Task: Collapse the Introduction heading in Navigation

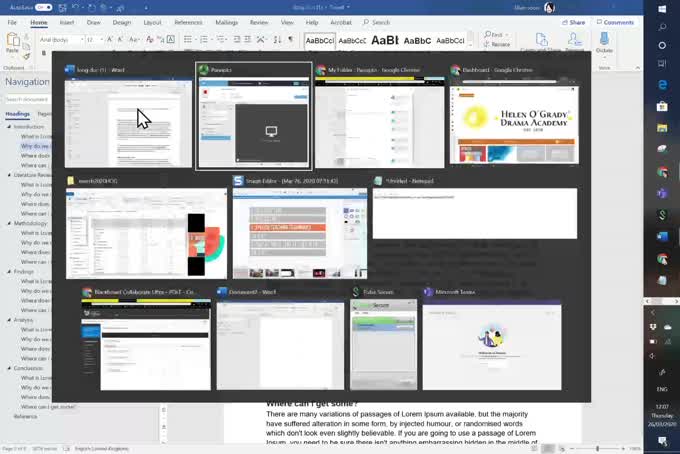Action: [9, 127]
